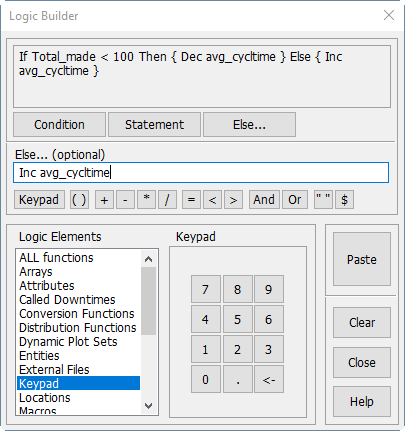405x431 pixels.
Task: Click the keypad backspace arrow key
Action: click(x=269, y=379)
